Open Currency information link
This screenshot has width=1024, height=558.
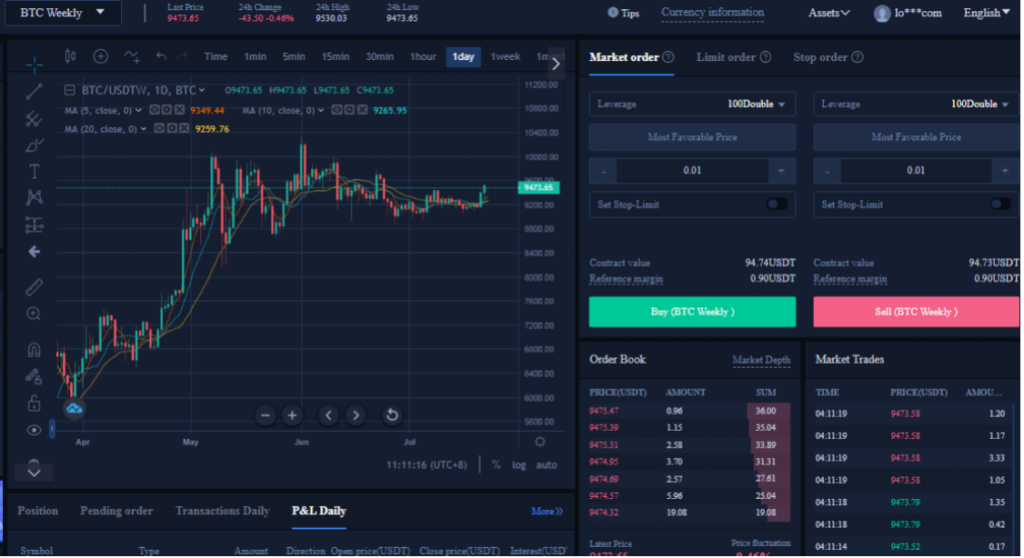point(712,12)
